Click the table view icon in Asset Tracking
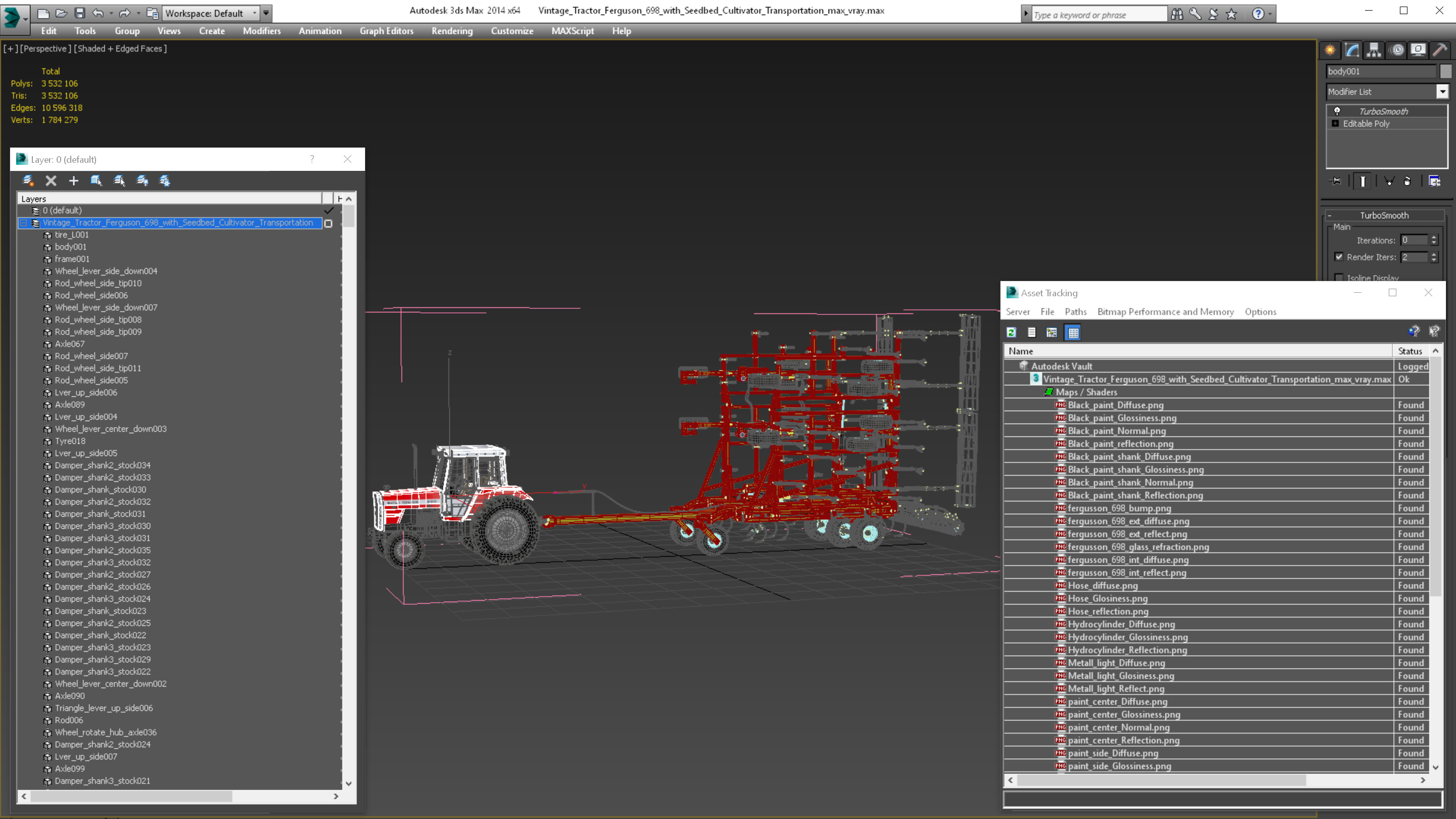Image resolution: width=1456 pixels, height=819 pixels. (1073, 332)
